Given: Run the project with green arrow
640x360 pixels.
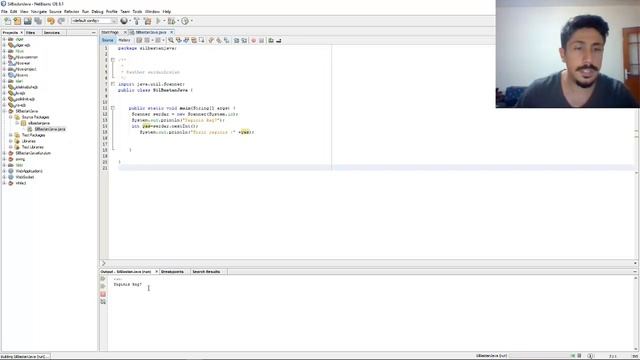Looking at the screenshot, I should coord(158,21).
